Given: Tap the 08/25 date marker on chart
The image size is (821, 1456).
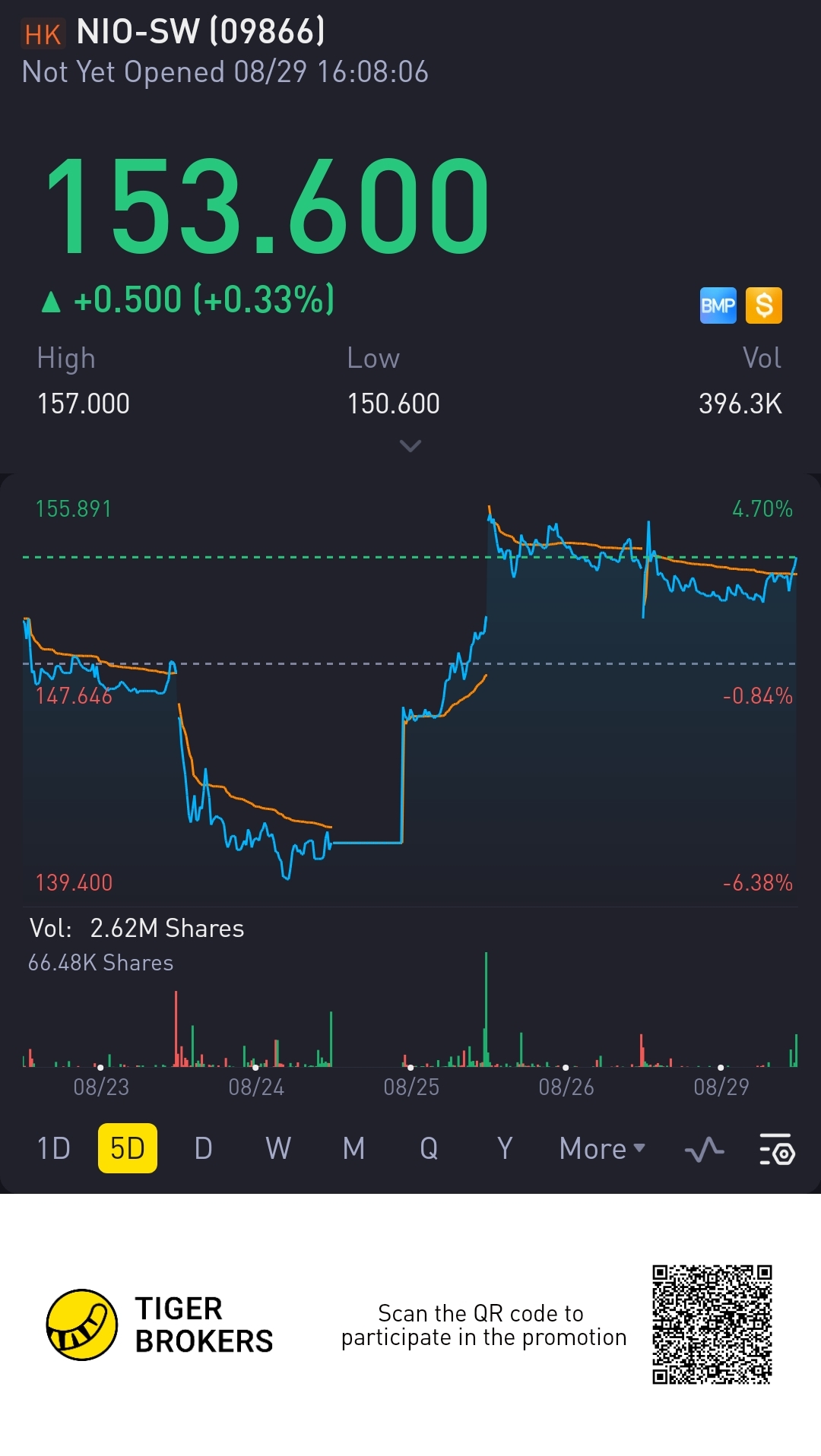Looking at the screenshot, I should click(410, 1087).
